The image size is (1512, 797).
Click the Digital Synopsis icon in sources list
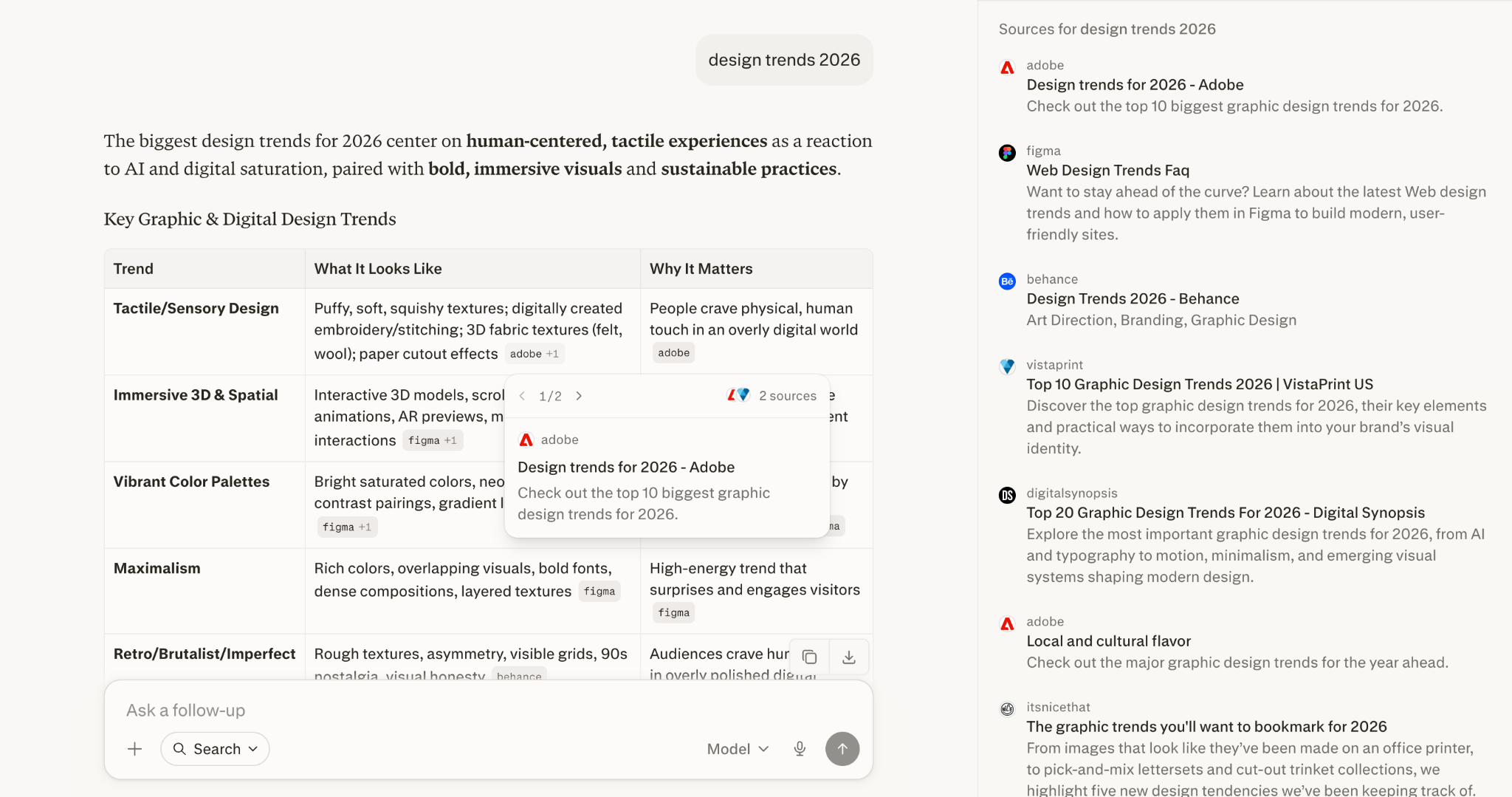[x=1007, y=496]
